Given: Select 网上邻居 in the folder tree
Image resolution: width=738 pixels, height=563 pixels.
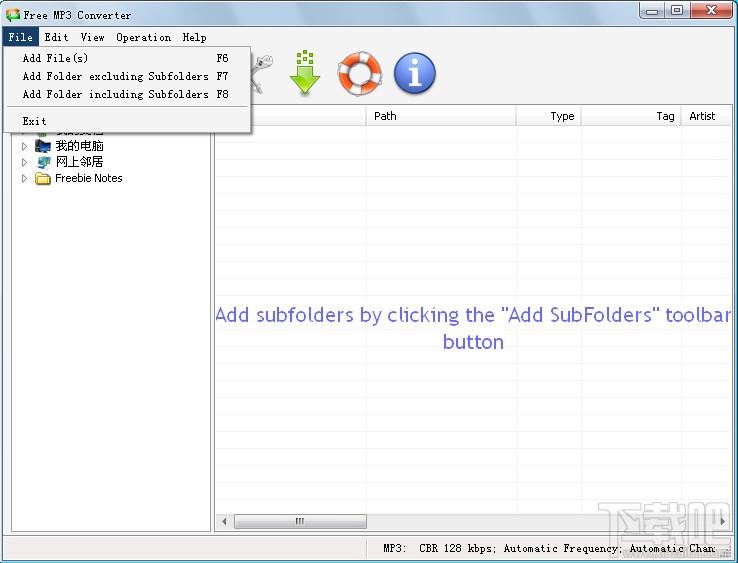Looking at the screenshot, I should coord(79,162).
